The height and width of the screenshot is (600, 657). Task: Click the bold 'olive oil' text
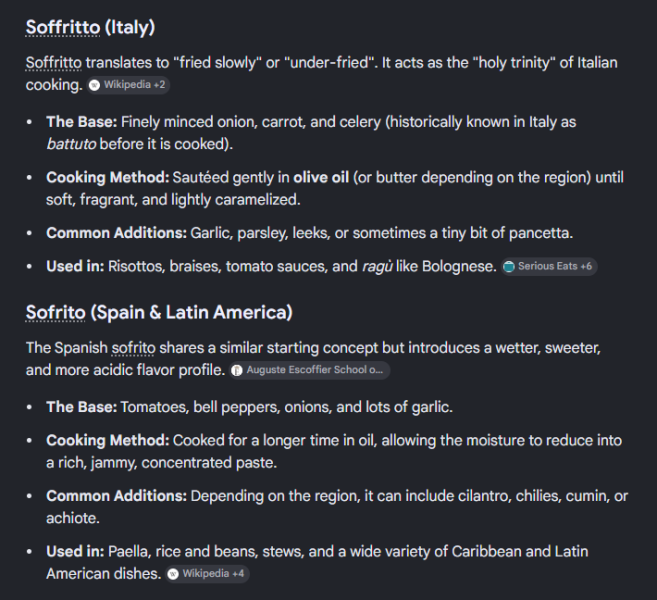pyautogui.click(x=321, y=178)
